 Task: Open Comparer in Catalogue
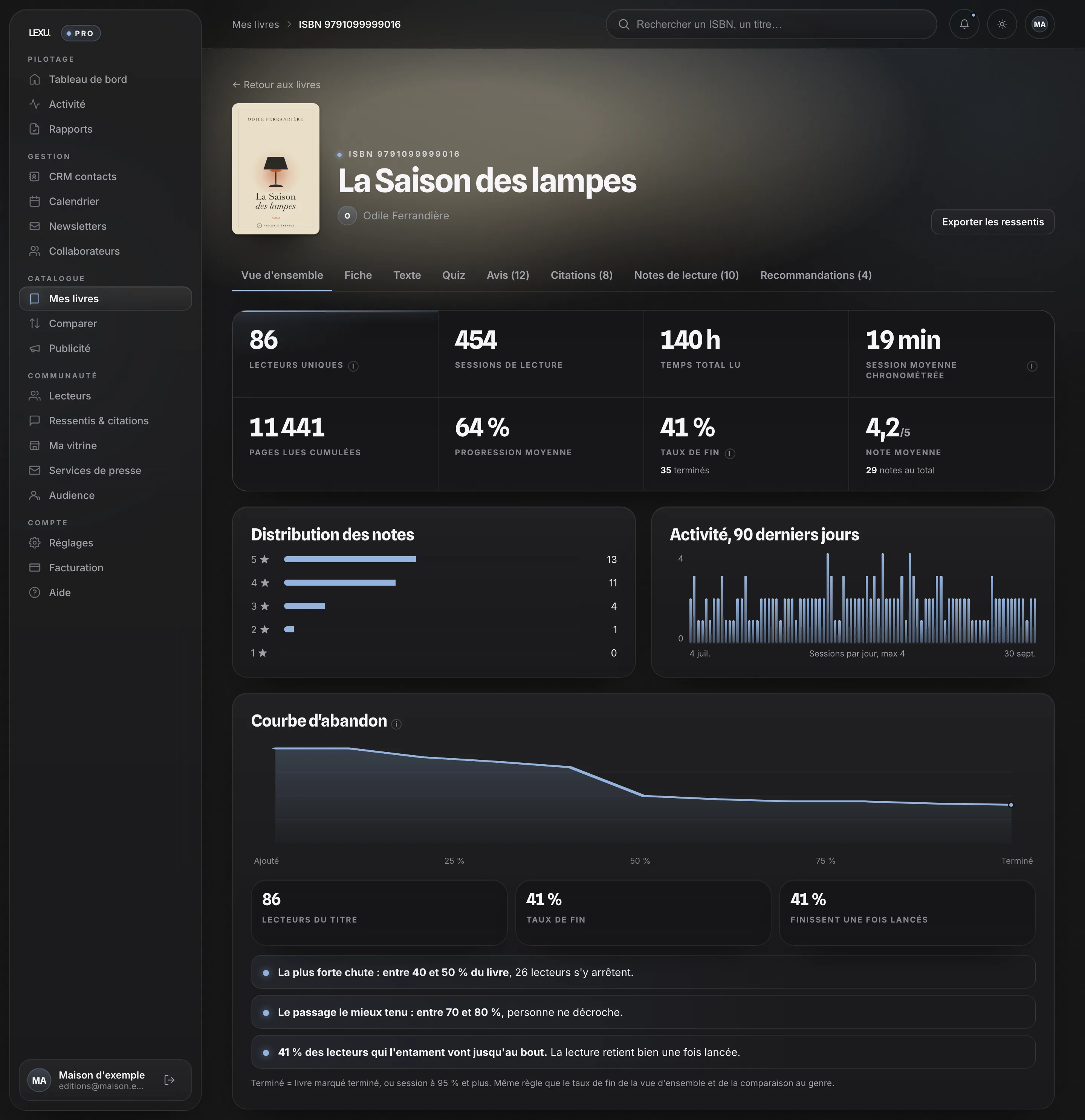(105, 323)
